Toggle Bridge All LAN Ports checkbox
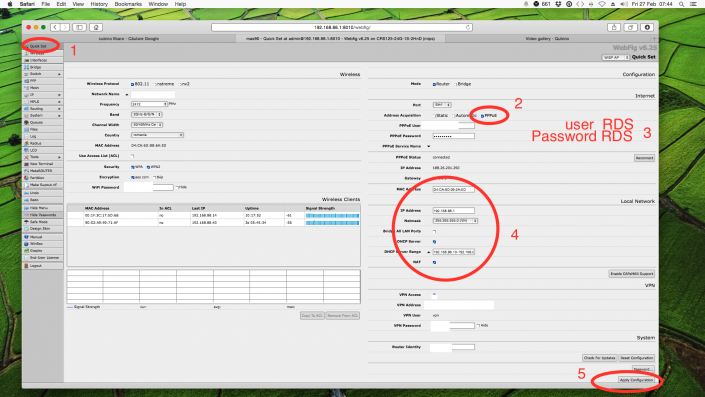The image size is (705, 397). pos(434,231)
